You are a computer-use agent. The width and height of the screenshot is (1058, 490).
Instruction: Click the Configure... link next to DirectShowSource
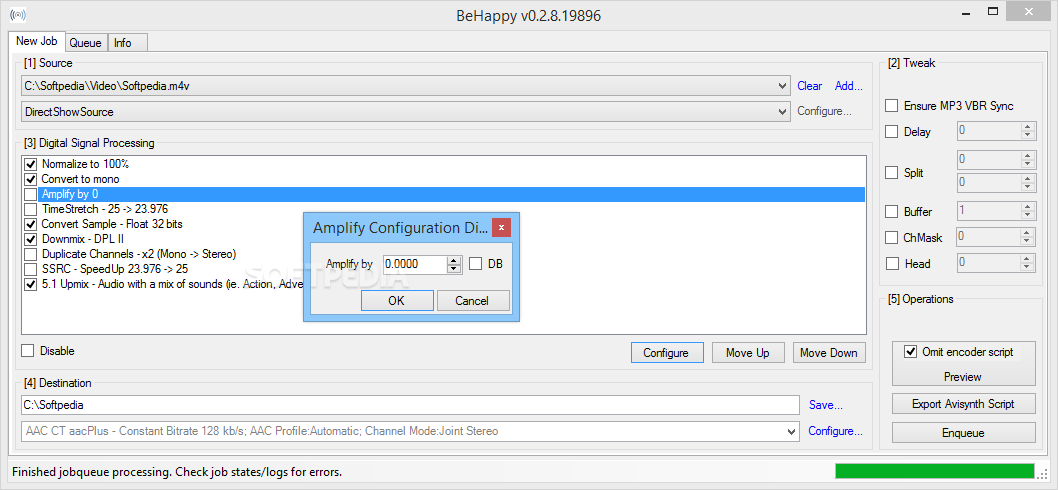point(824,111)
